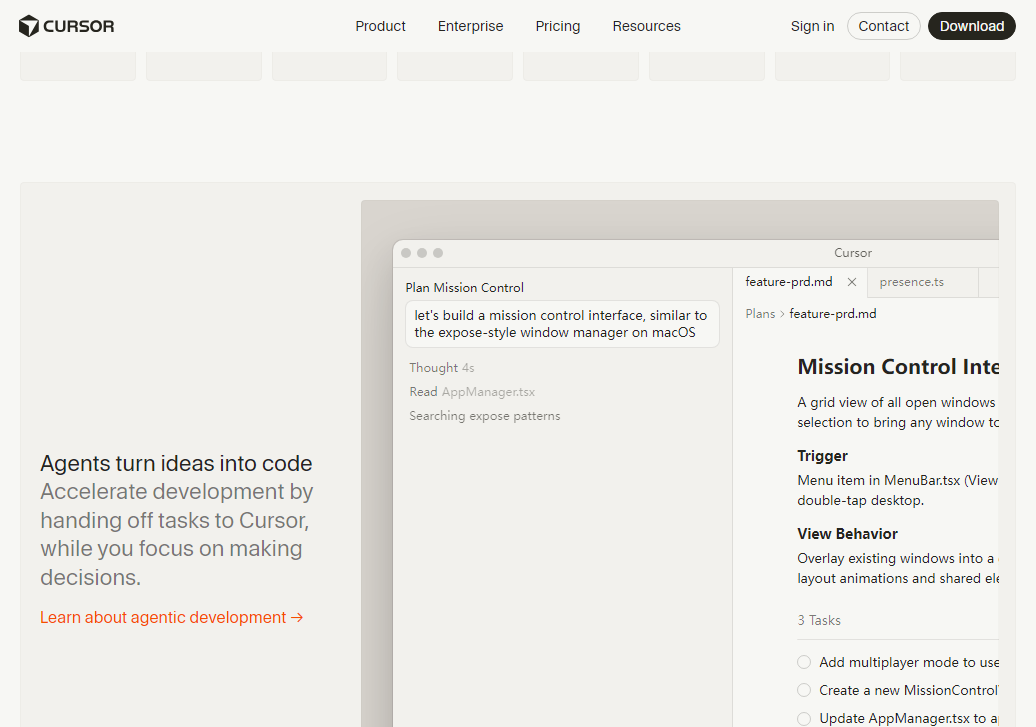Screen dimensions: 1036x727
Task: Check the Add multiplayer mode task
Action: click(803, 662)
